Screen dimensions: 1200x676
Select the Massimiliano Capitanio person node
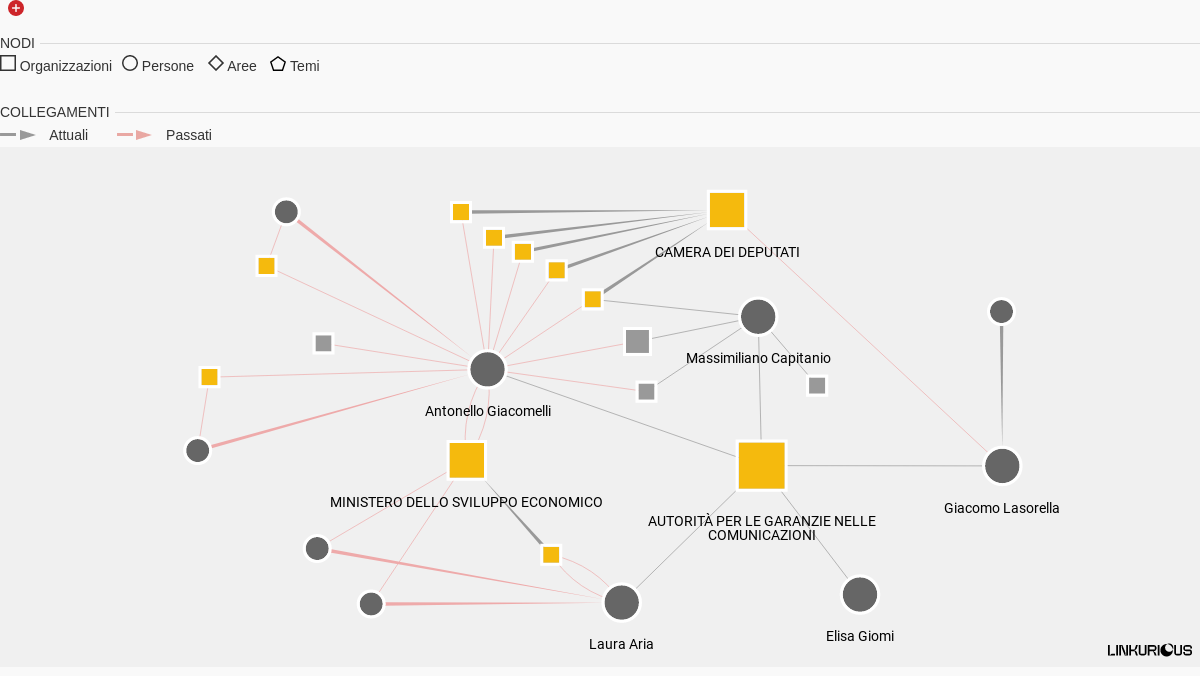click(x=758, y=316)
